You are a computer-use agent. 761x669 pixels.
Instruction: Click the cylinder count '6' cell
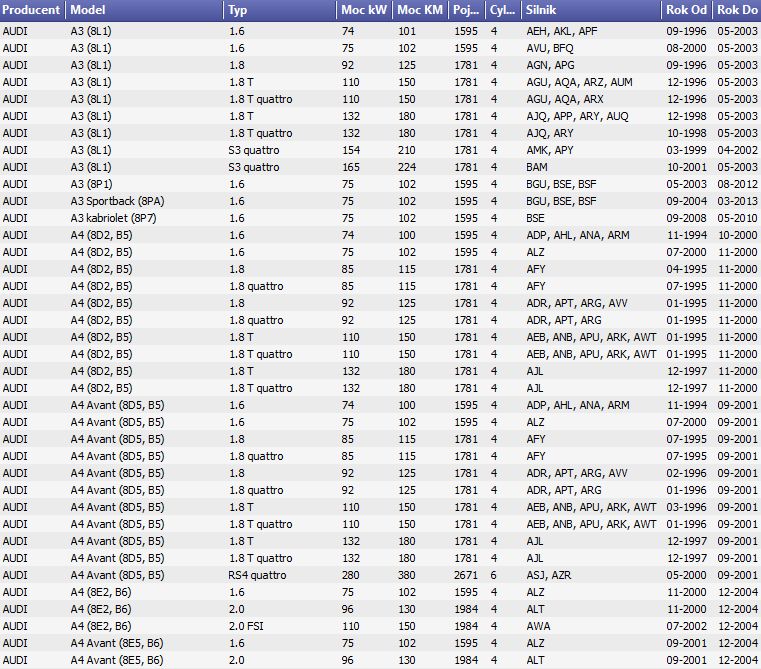point(494,575)
